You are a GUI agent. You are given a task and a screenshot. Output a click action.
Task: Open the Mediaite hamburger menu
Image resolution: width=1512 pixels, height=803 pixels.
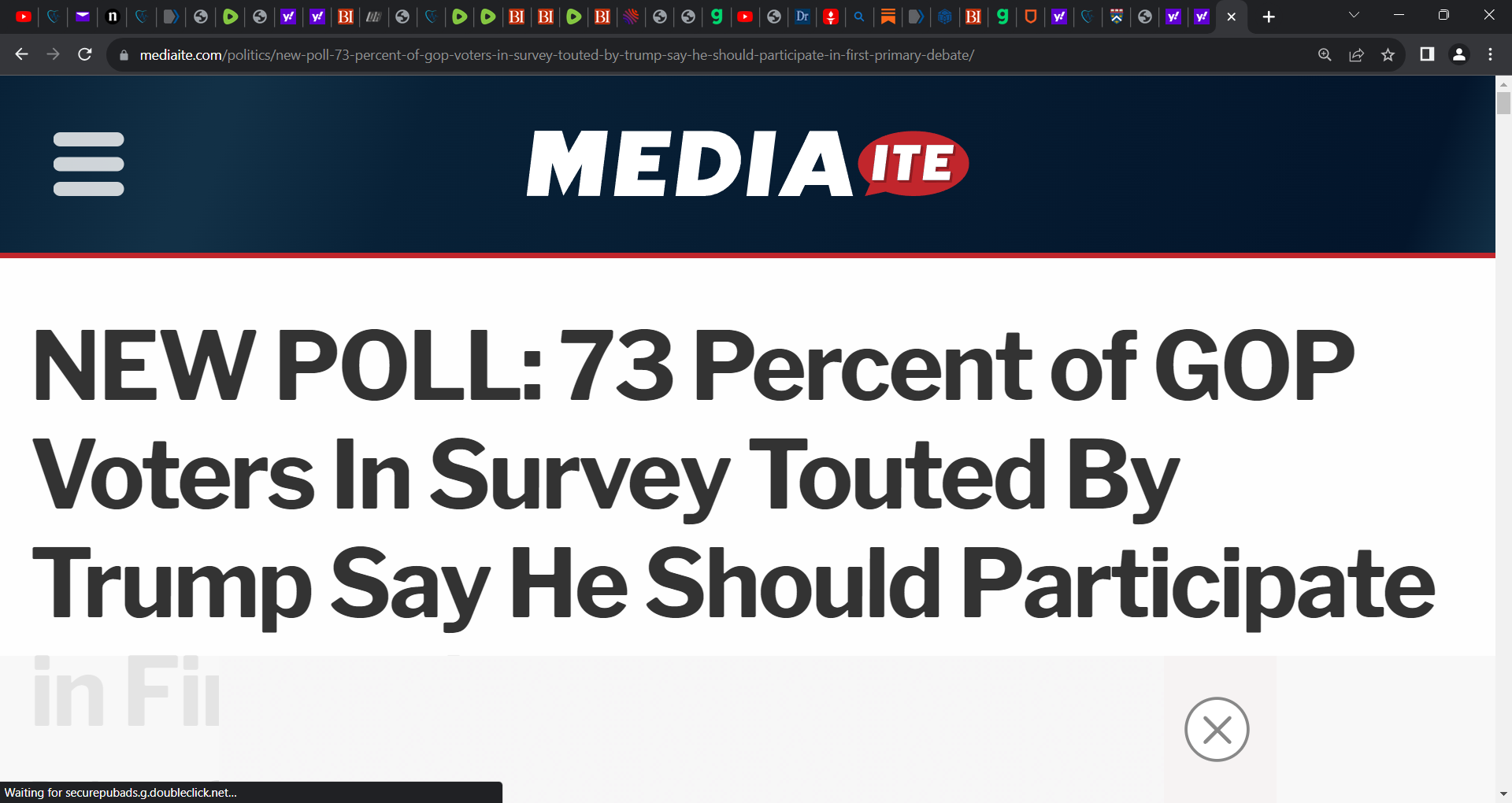(88, 164)
